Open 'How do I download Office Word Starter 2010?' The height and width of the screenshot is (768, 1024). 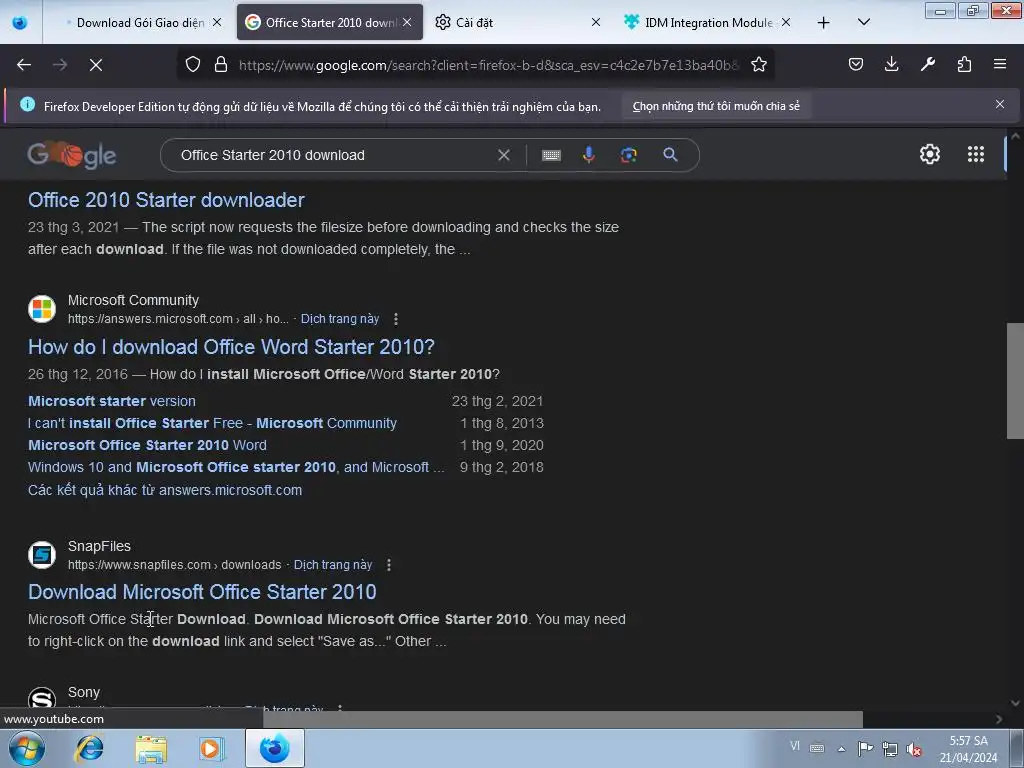[231, 347]
